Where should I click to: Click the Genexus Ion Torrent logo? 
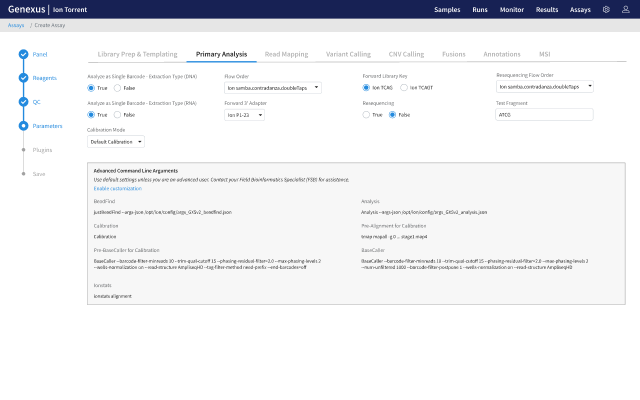tap(47, 9)
